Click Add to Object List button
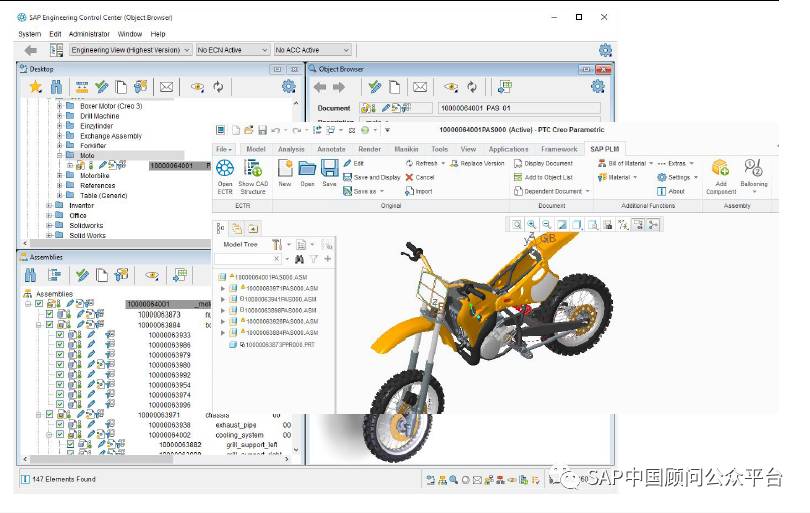This screenshot has height=513, width=810. tap(543, 177)
